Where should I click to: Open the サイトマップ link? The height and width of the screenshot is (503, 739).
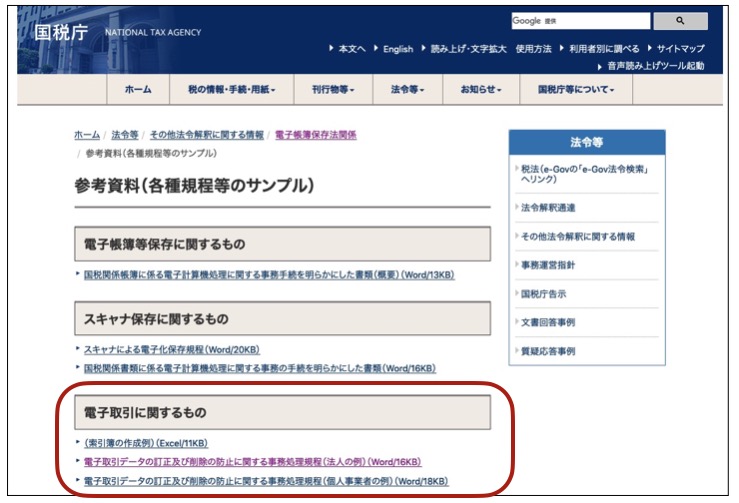(x=680, y=49)
